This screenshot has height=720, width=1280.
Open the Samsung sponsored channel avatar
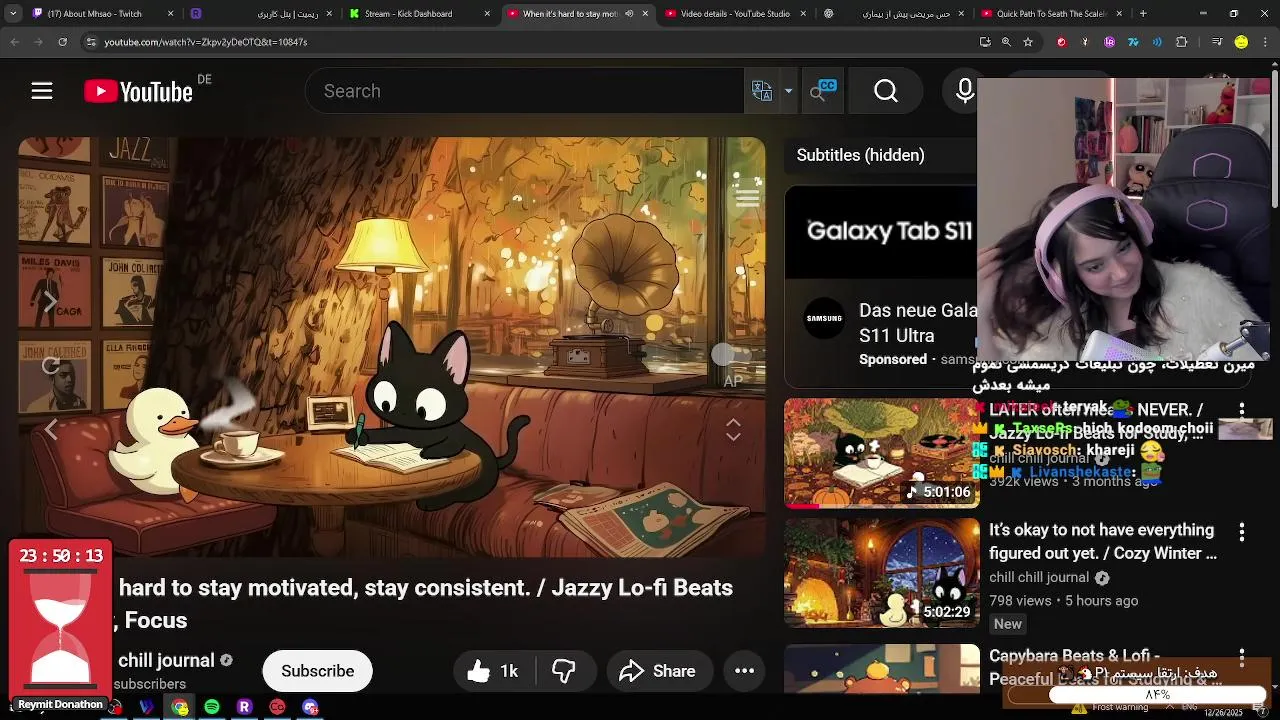(x=825, y=319)
